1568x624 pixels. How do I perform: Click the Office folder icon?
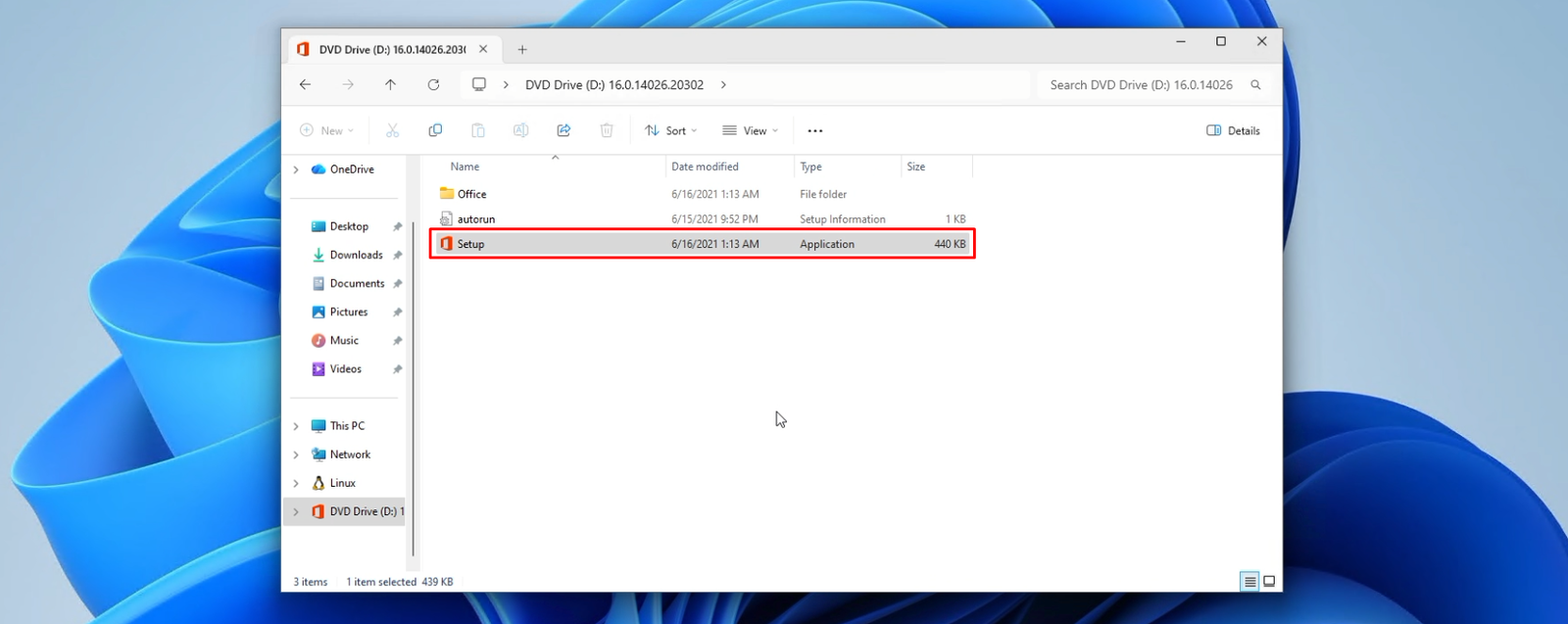click(447, 193)
